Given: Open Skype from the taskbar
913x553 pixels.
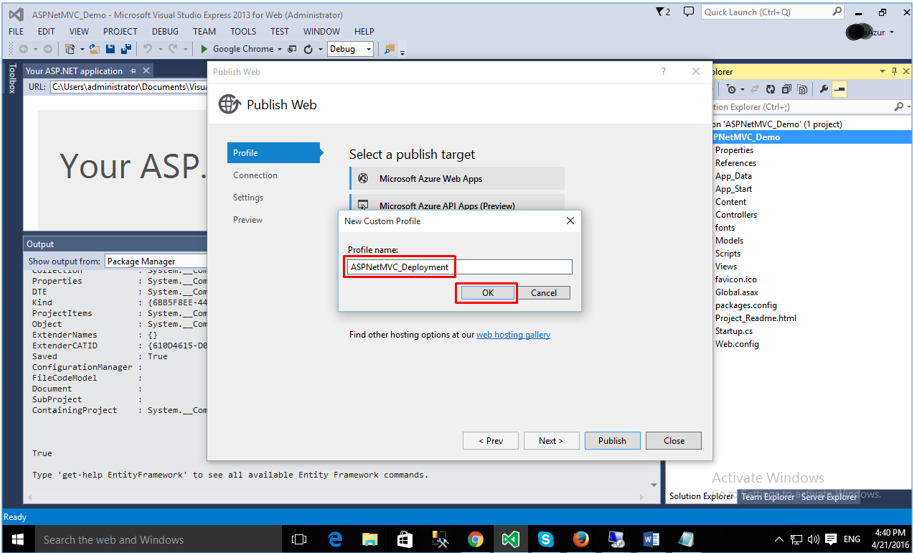Looking at the screenshot, I should 546,540.
